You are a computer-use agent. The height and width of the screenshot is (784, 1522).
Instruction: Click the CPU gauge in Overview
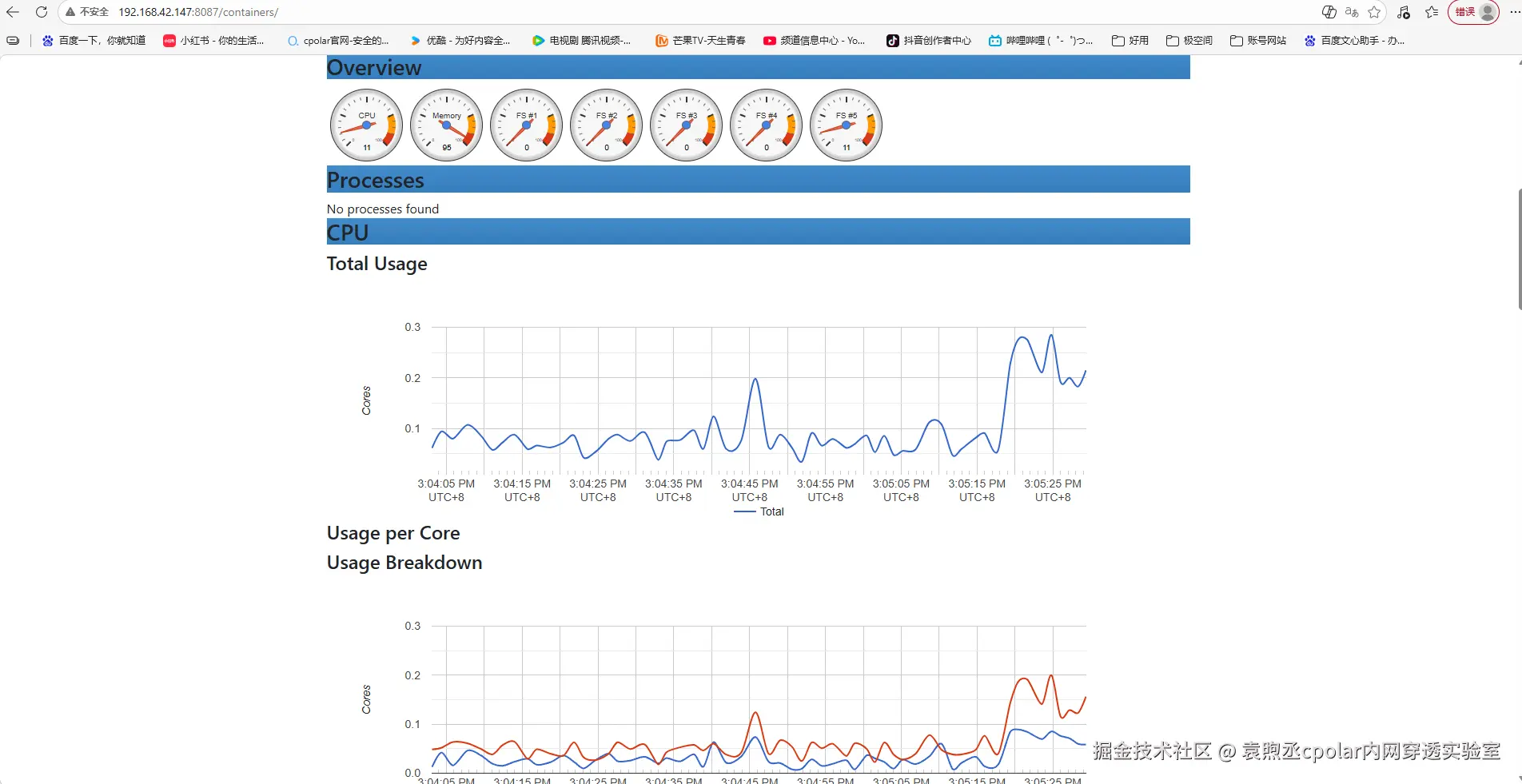pyautogui.click(x=367, y=125)
